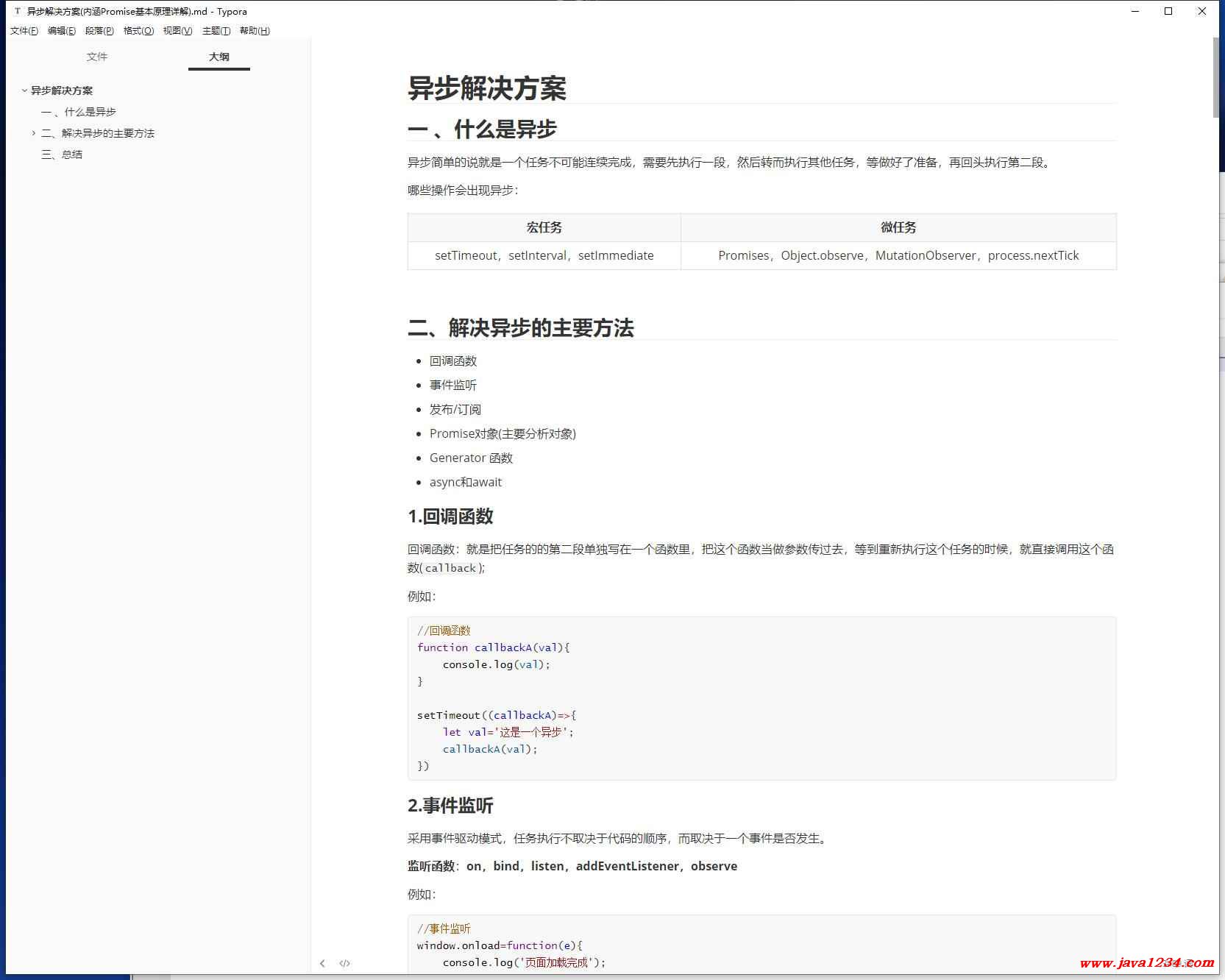
Task: Maximize the Typora window
Action: click(1168, 11)
